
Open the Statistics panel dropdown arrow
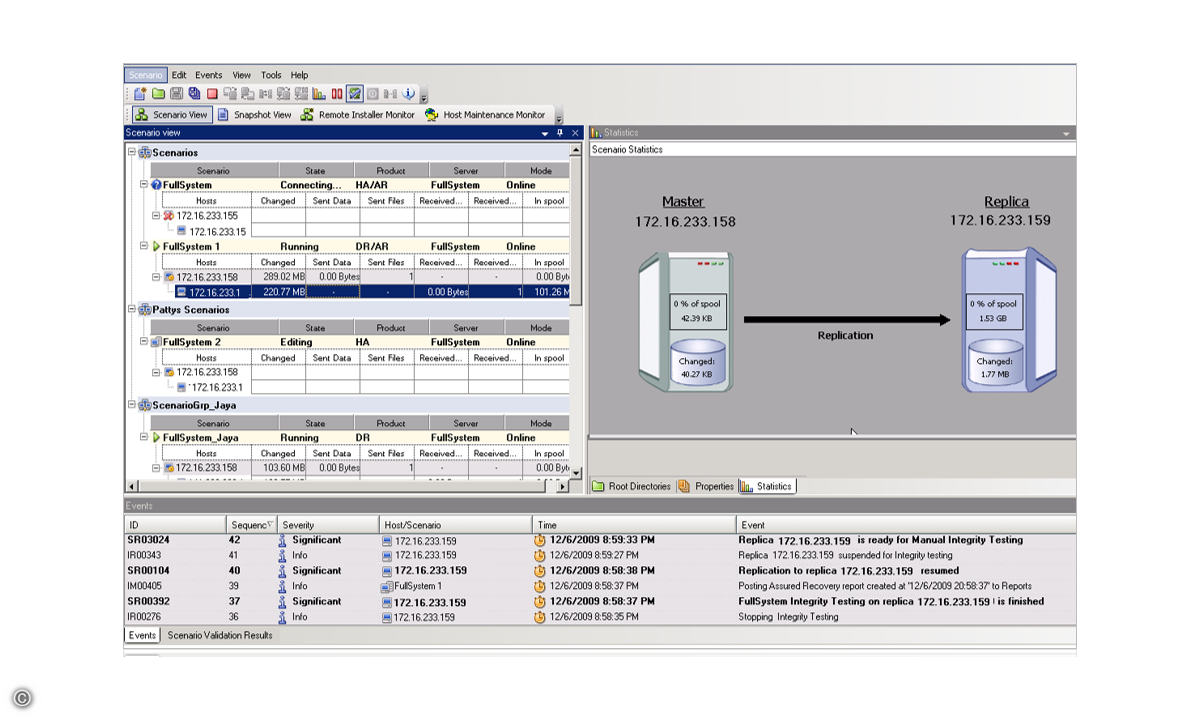click(x=1066, y=133)
